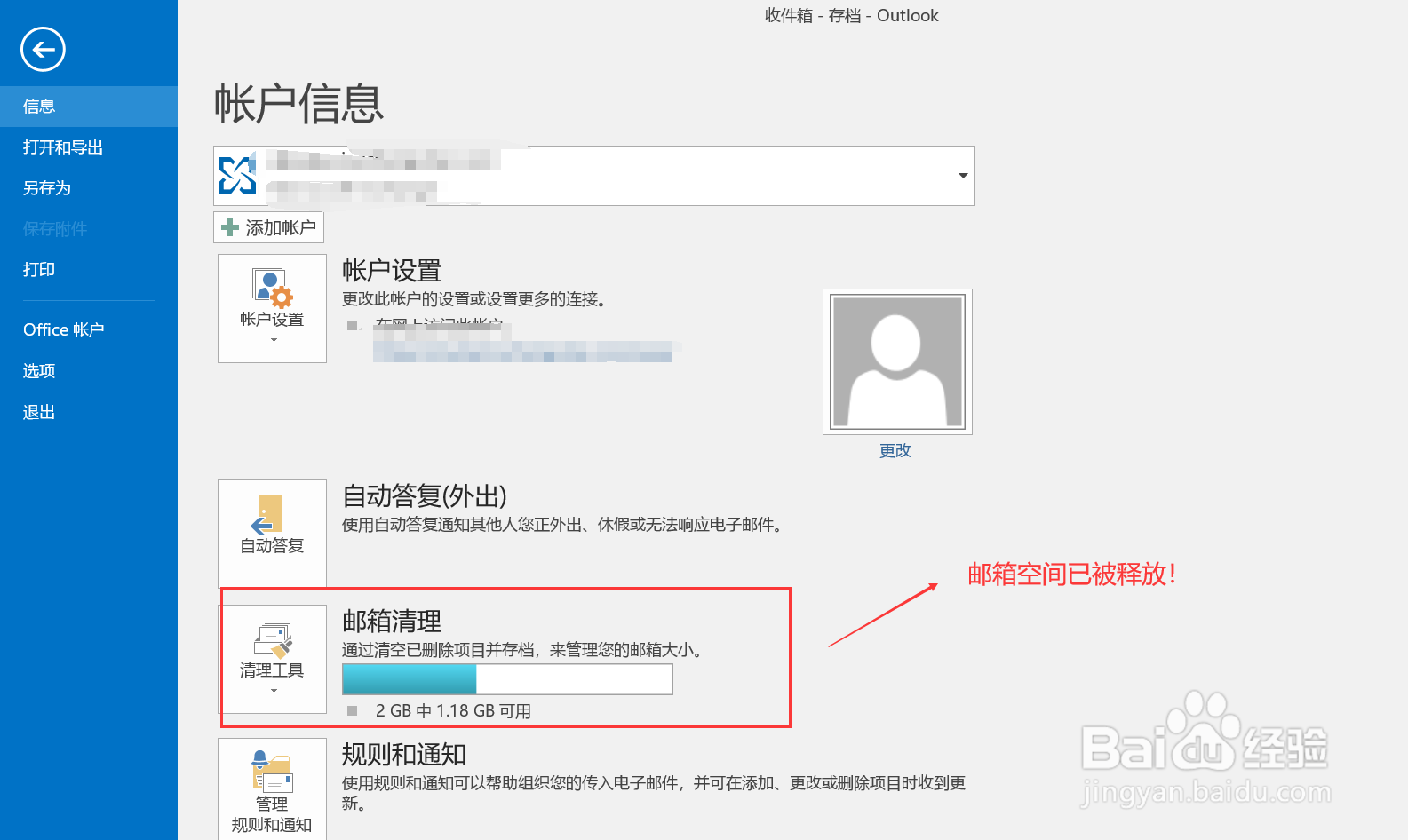Click the mailbox size progress bar
Image resolution: width=1408 pixels, height=840 pixels.
point(507,679)
